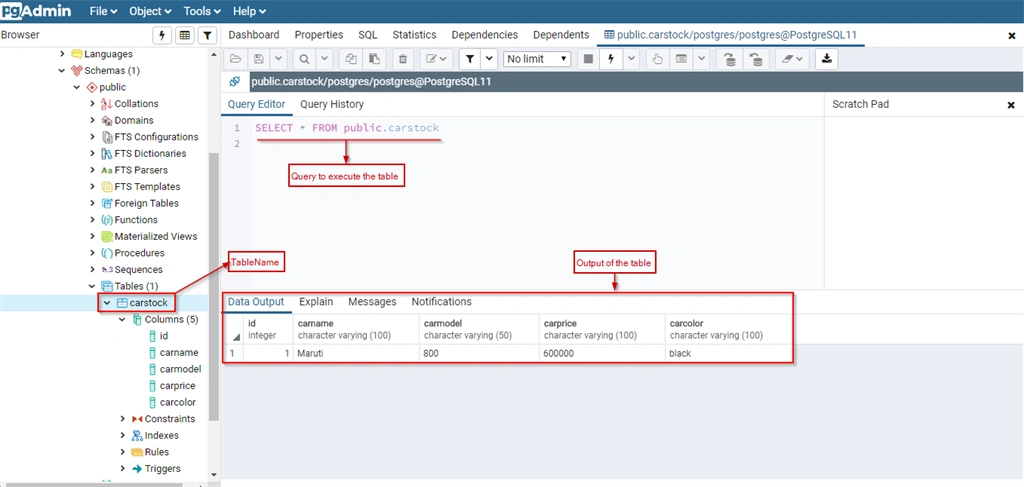Open the Clear eraser dropdown
Image resolution: width=1024 pixels, height=487 pixels.
[x=793, y=59]
